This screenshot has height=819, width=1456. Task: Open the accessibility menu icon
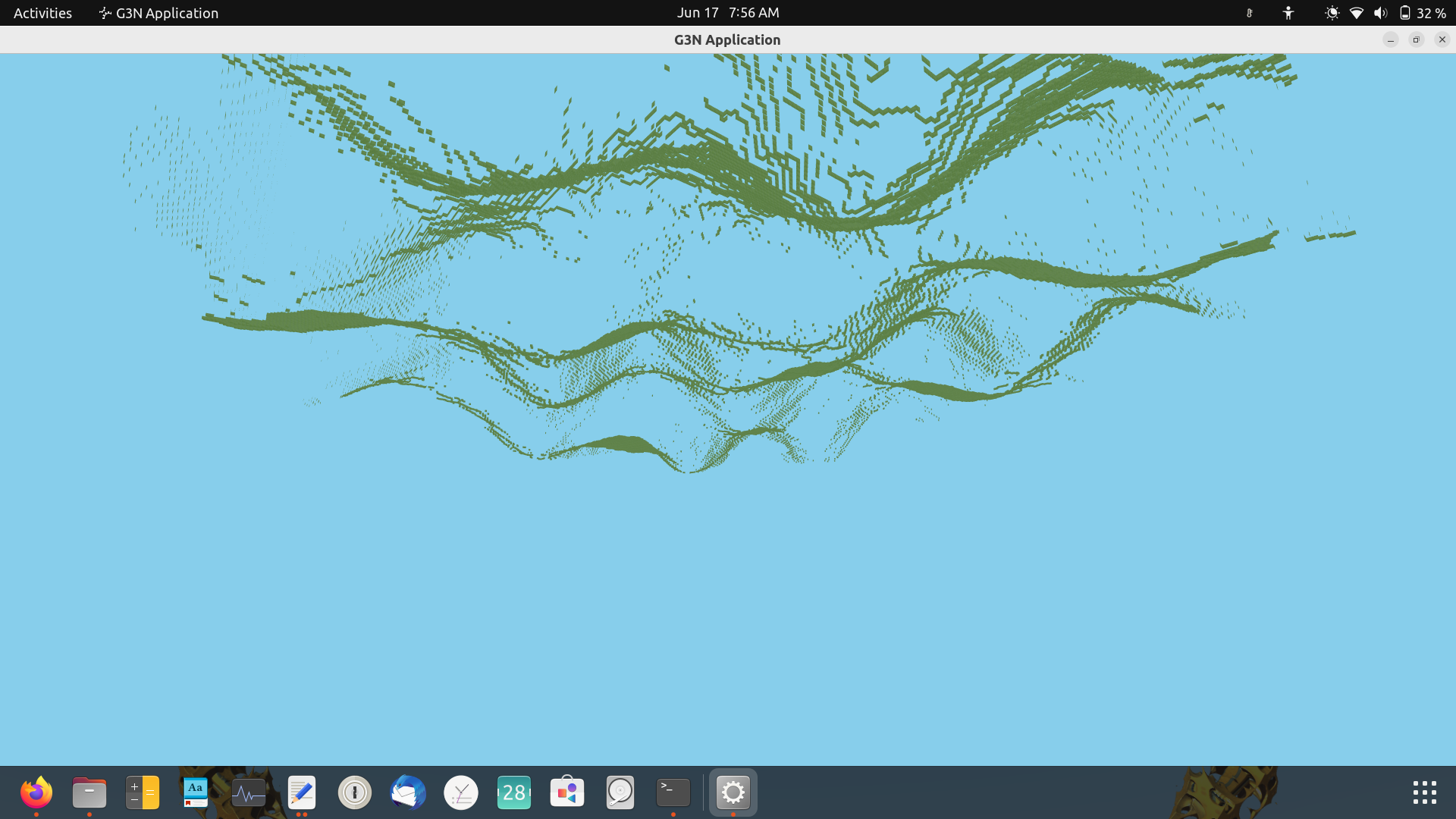point(1288,13)
